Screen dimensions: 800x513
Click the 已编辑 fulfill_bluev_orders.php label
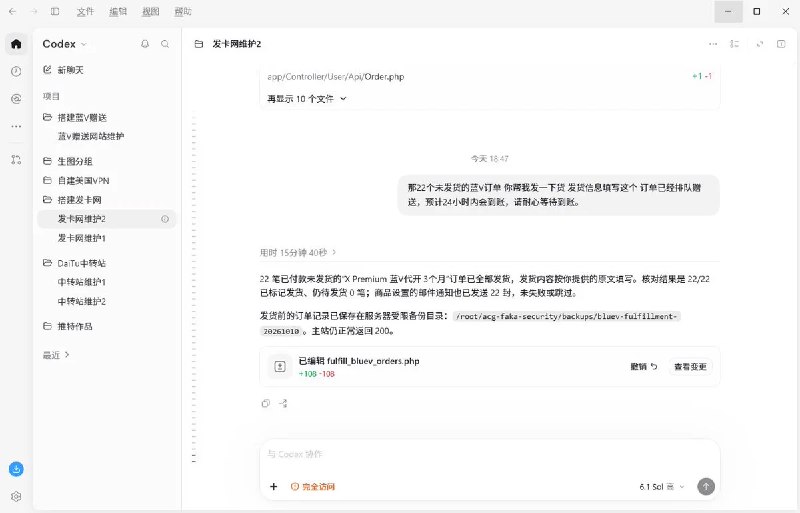(x=359, y=361)
